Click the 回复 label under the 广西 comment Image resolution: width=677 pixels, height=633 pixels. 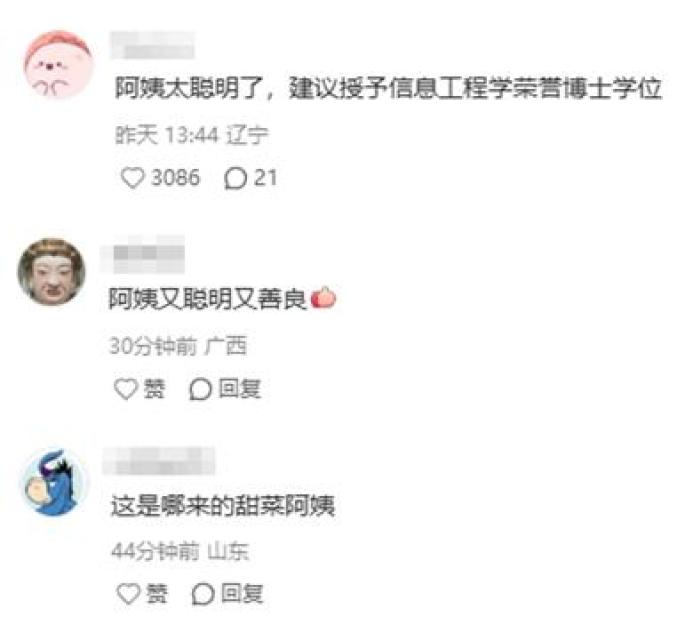click(x=240, y=389)
